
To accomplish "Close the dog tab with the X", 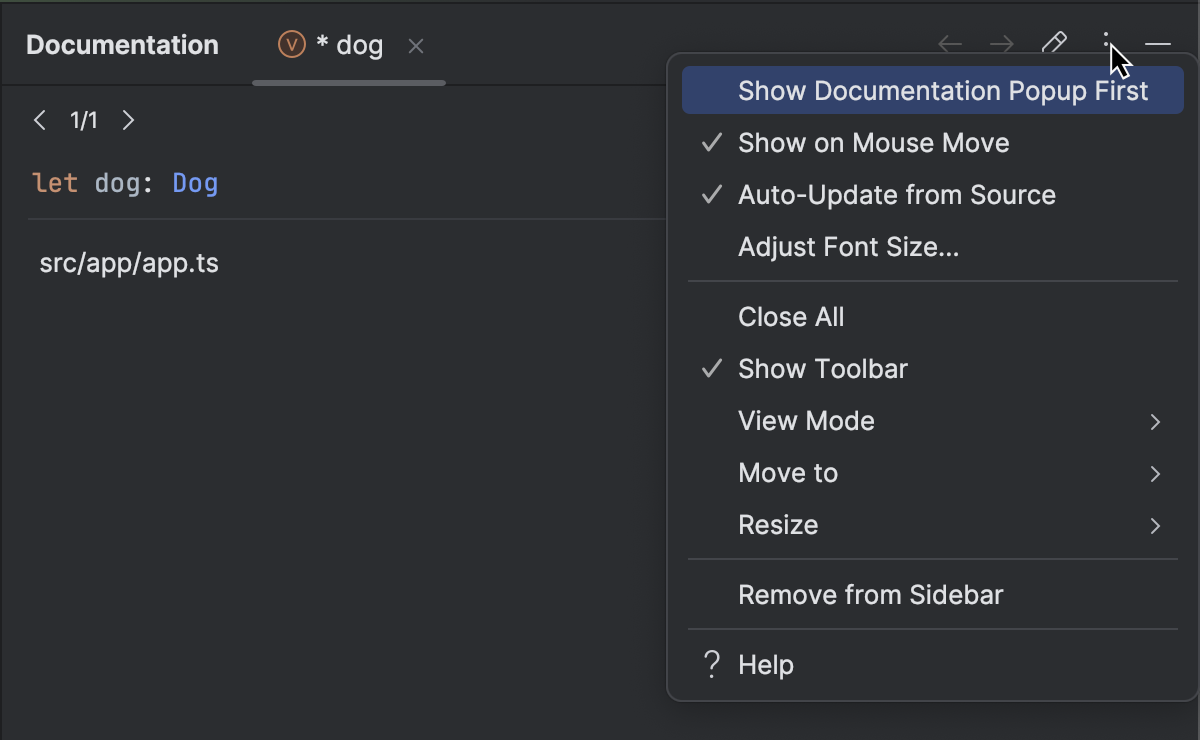I will pos(416,45).
